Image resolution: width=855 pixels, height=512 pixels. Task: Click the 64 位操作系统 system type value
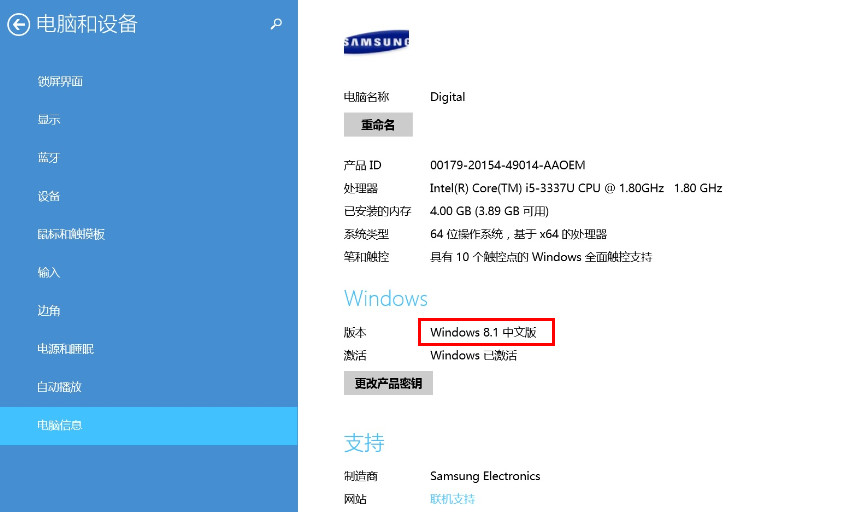(518, 234)
